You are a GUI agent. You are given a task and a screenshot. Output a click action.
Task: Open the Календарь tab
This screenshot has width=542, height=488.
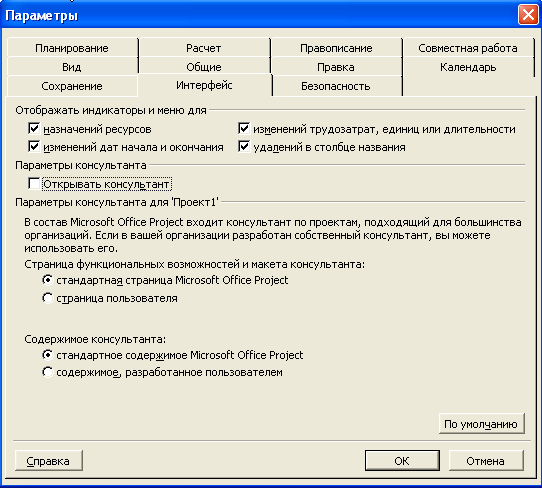pyautogui.click(x=468, y=67)
